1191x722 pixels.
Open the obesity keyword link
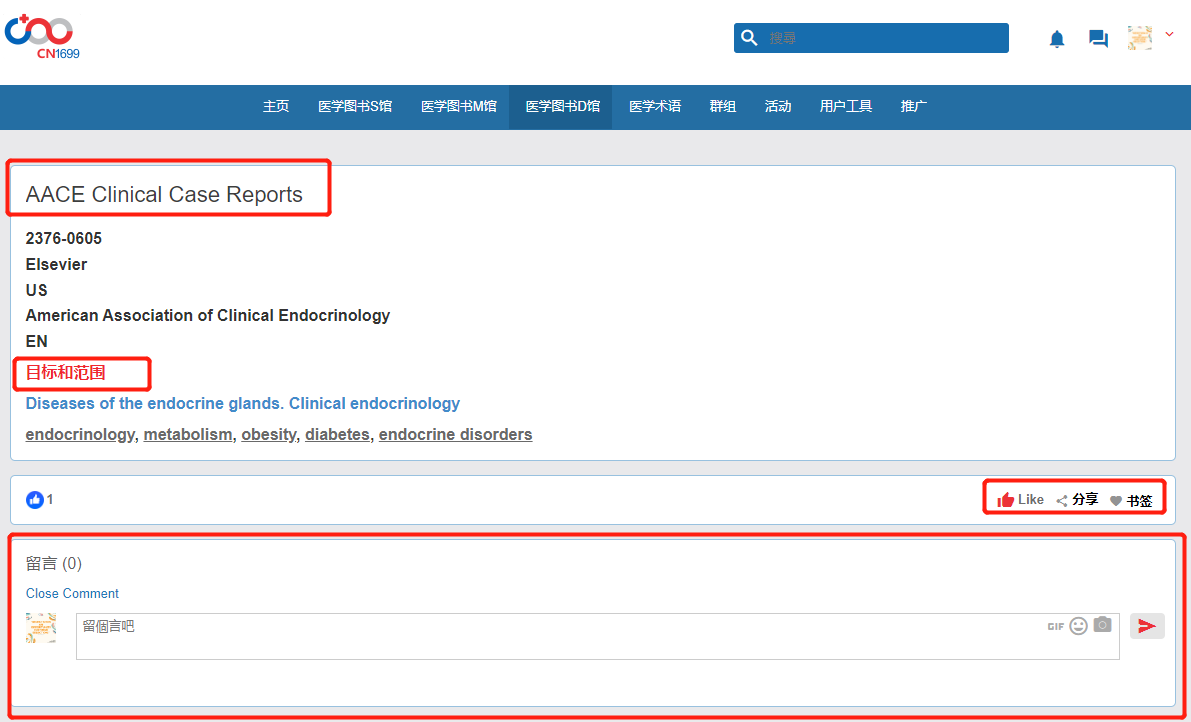point(269,434)
